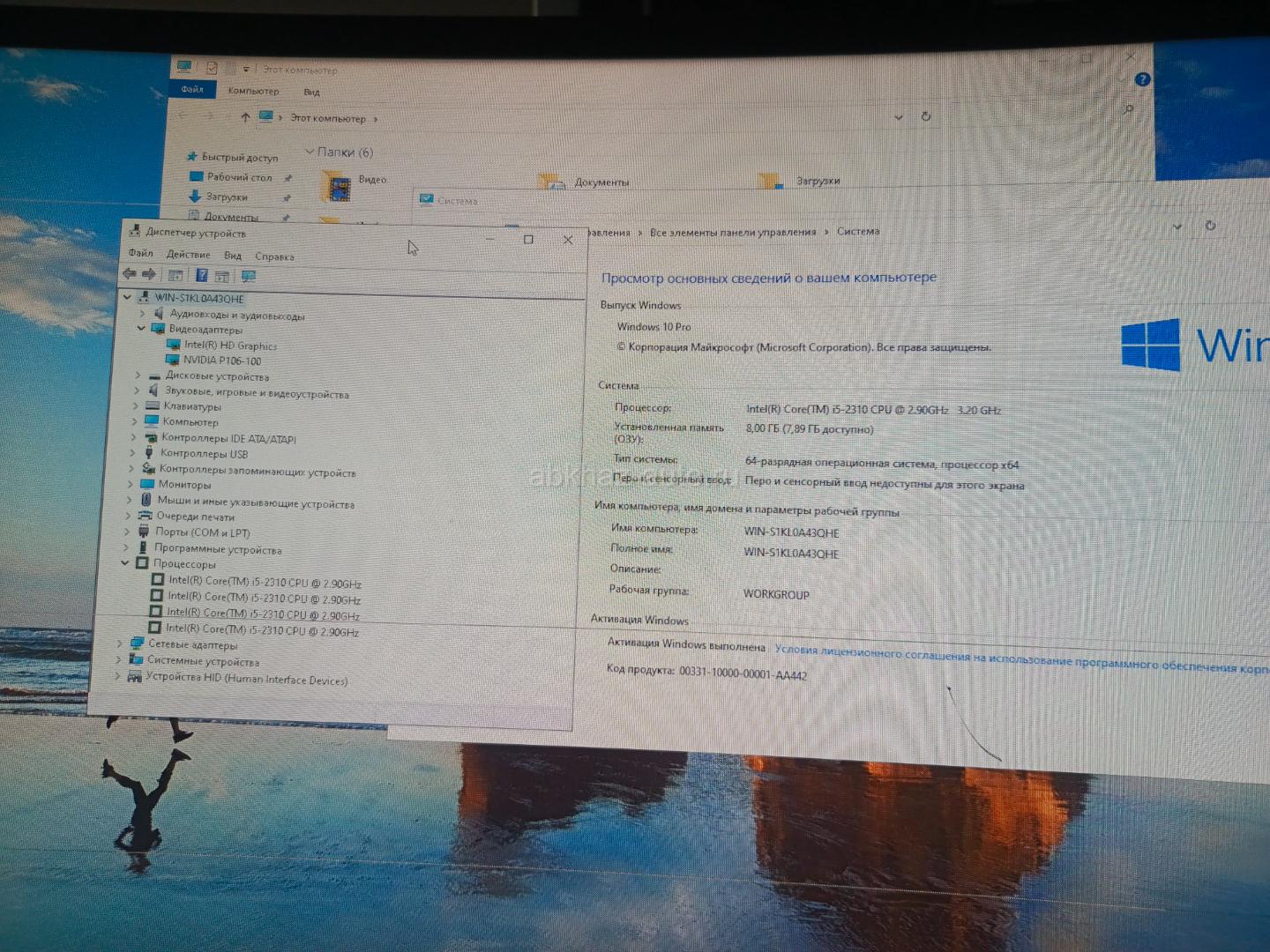Open Рабочий стол in Quick access sidebar
This screenshot has width=1270, height=952.
238,177
